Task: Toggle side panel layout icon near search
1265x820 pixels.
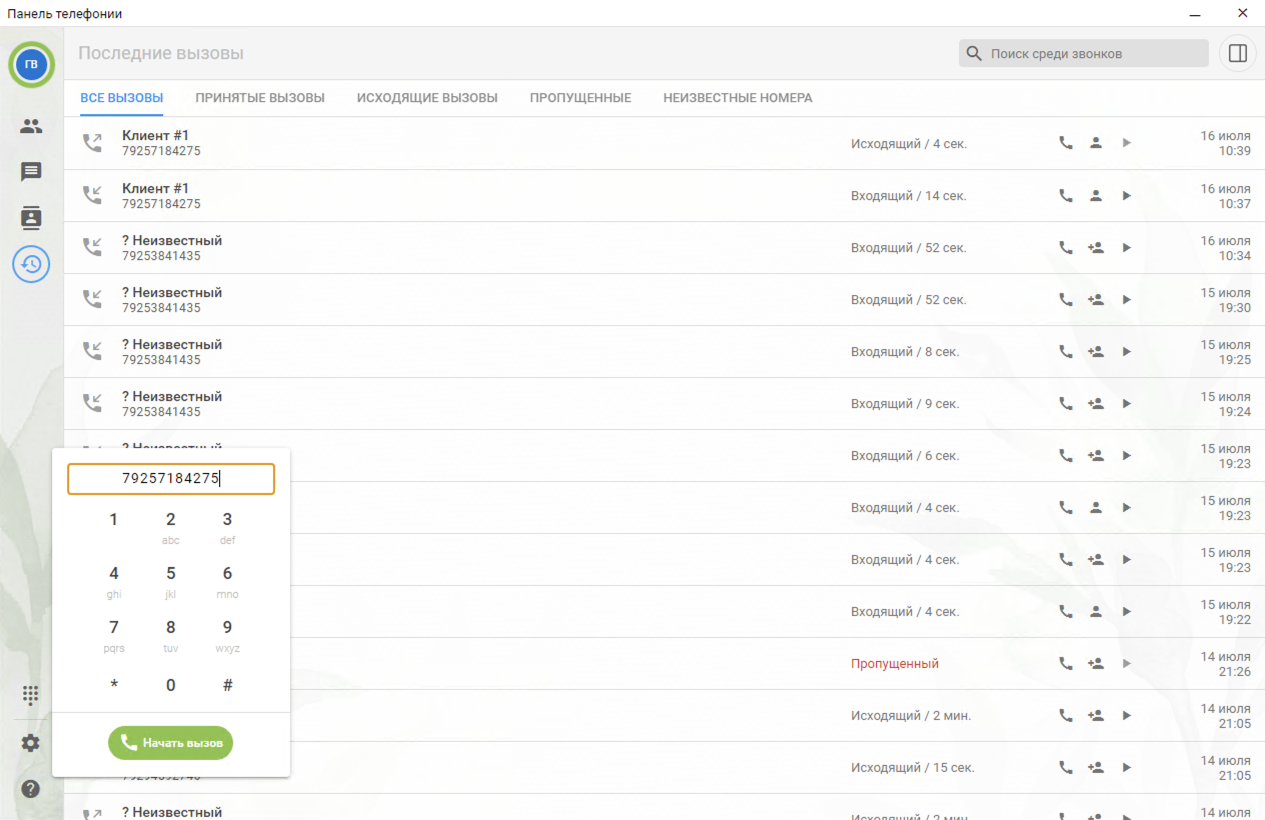Action: click(x=1237, y=53)
